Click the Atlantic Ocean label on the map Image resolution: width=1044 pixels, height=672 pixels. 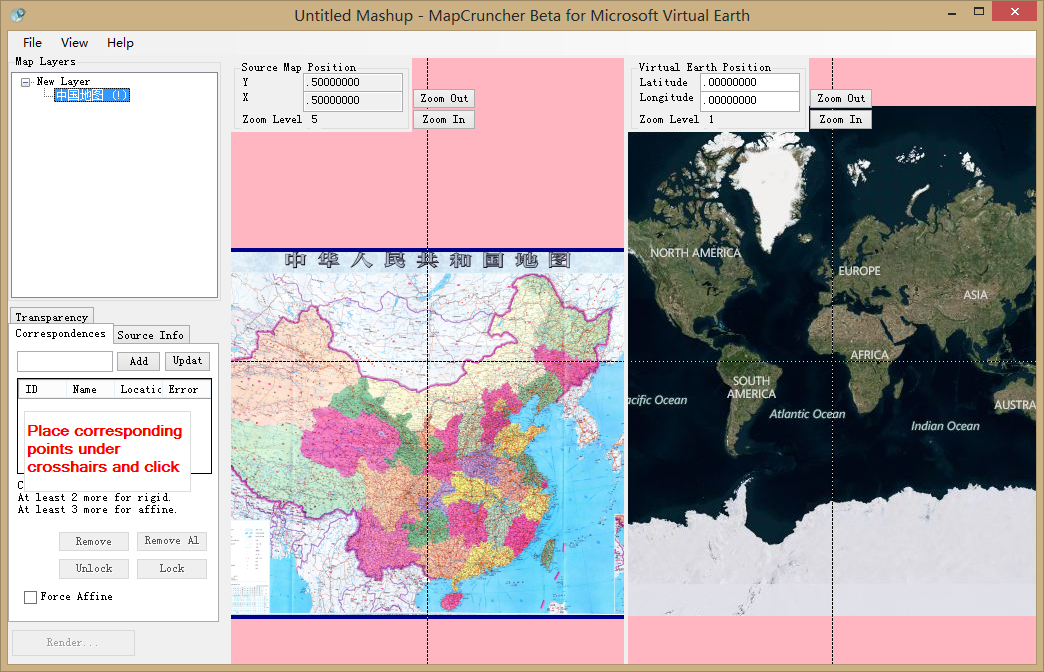pyautogui.click(x=807, y=414)
